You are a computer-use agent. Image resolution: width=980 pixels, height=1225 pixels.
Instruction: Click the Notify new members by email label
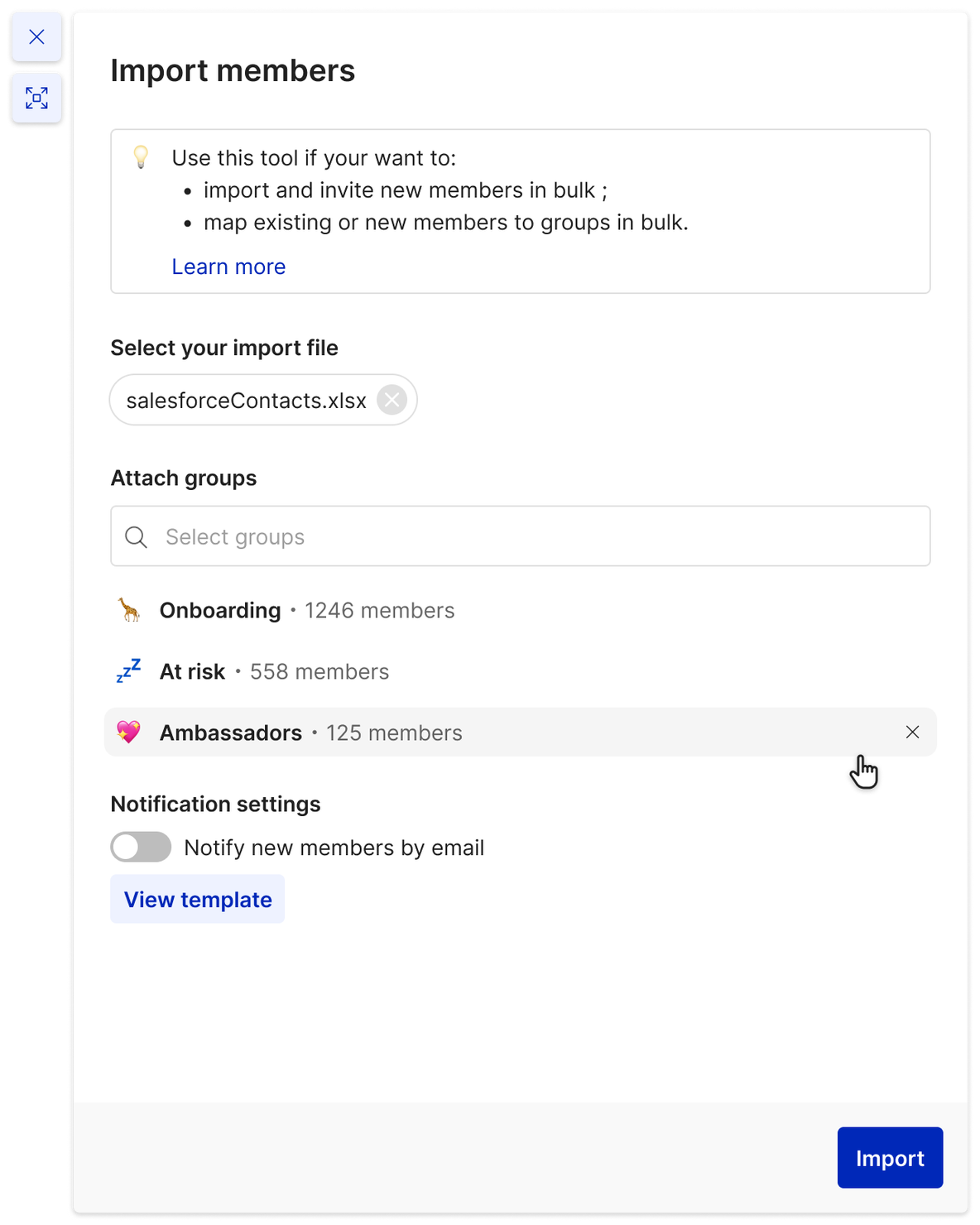pos(334,848)
